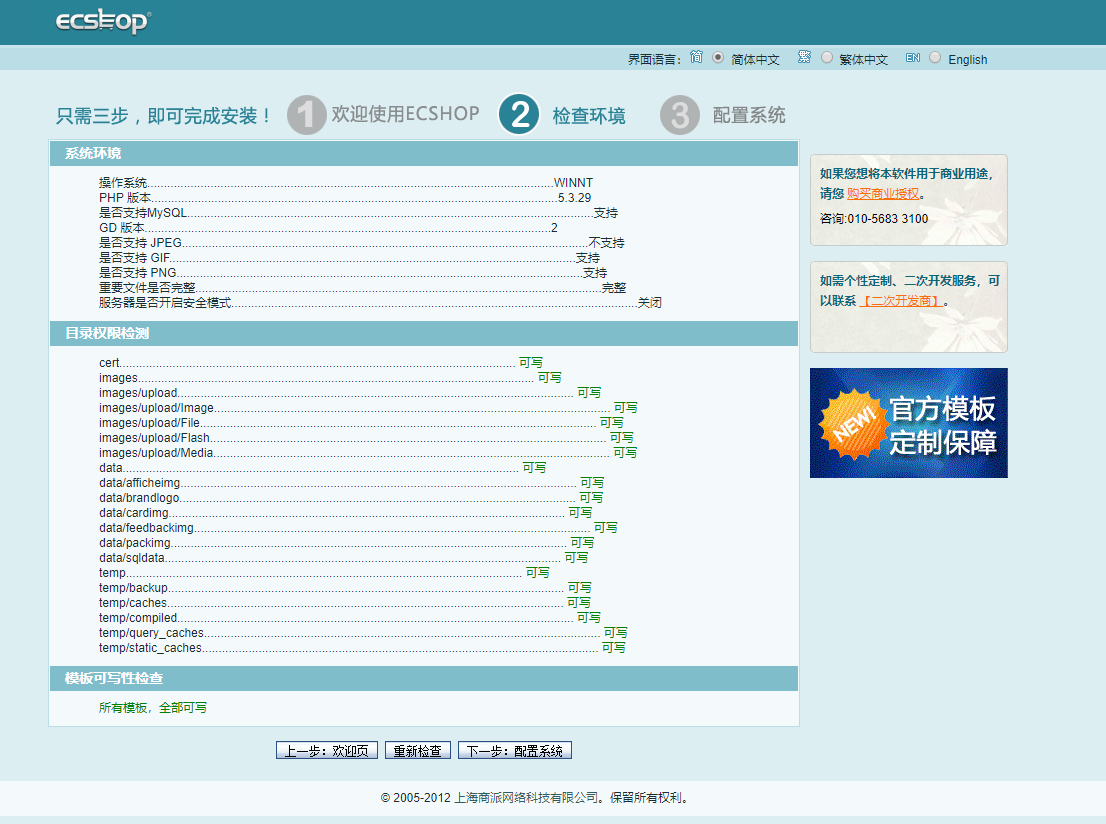The width and height of the screenshot is (1106, 824).
Task: Click 系统环境 section header
Action: (424, 153)
